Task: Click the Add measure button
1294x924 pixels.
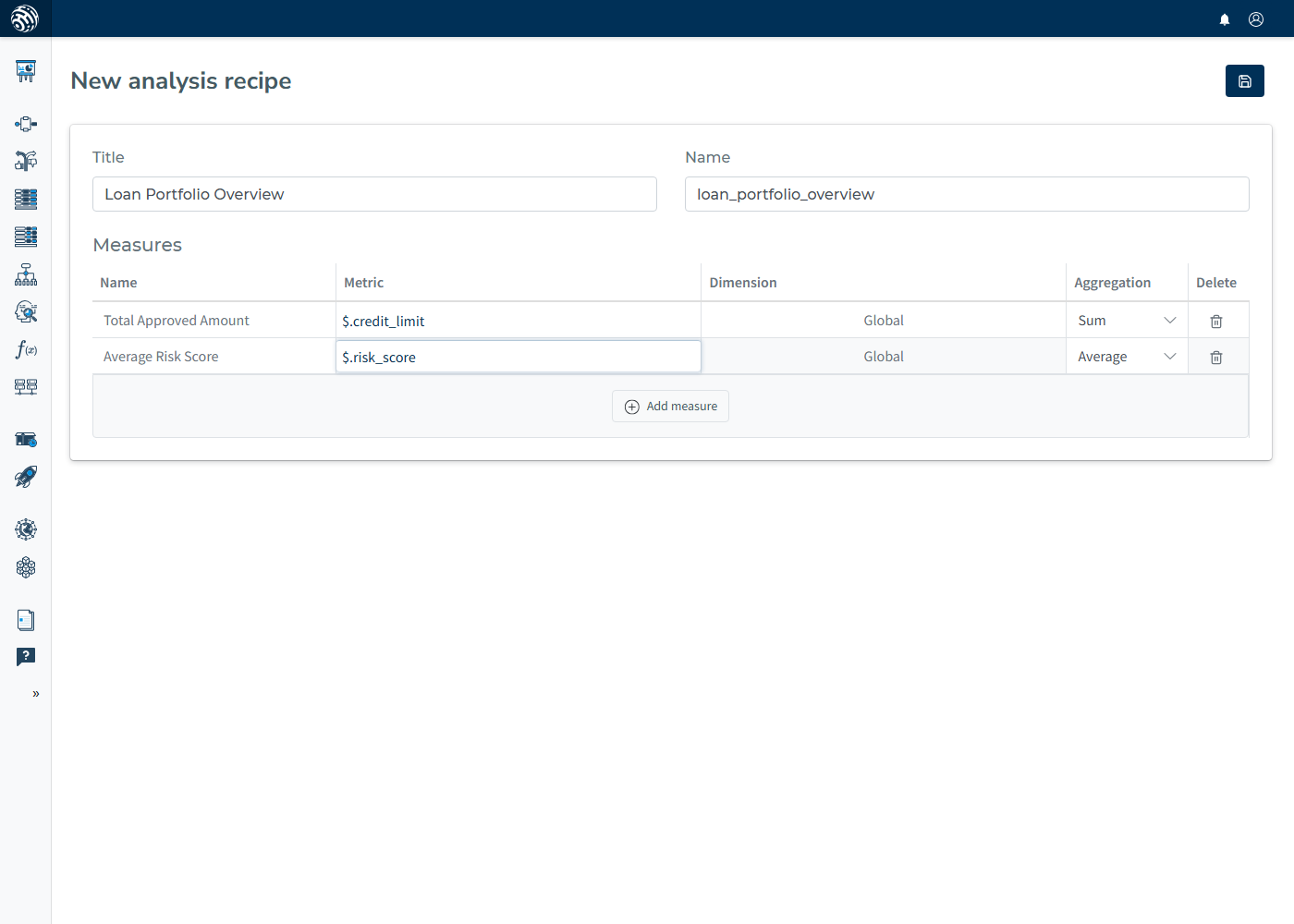Action: (670, 407)
